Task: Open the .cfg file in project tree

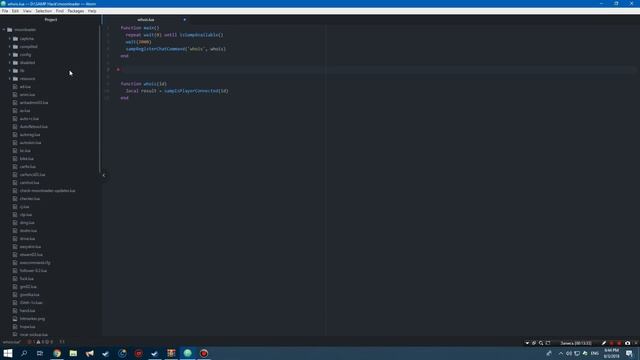Action: (35, 263)
